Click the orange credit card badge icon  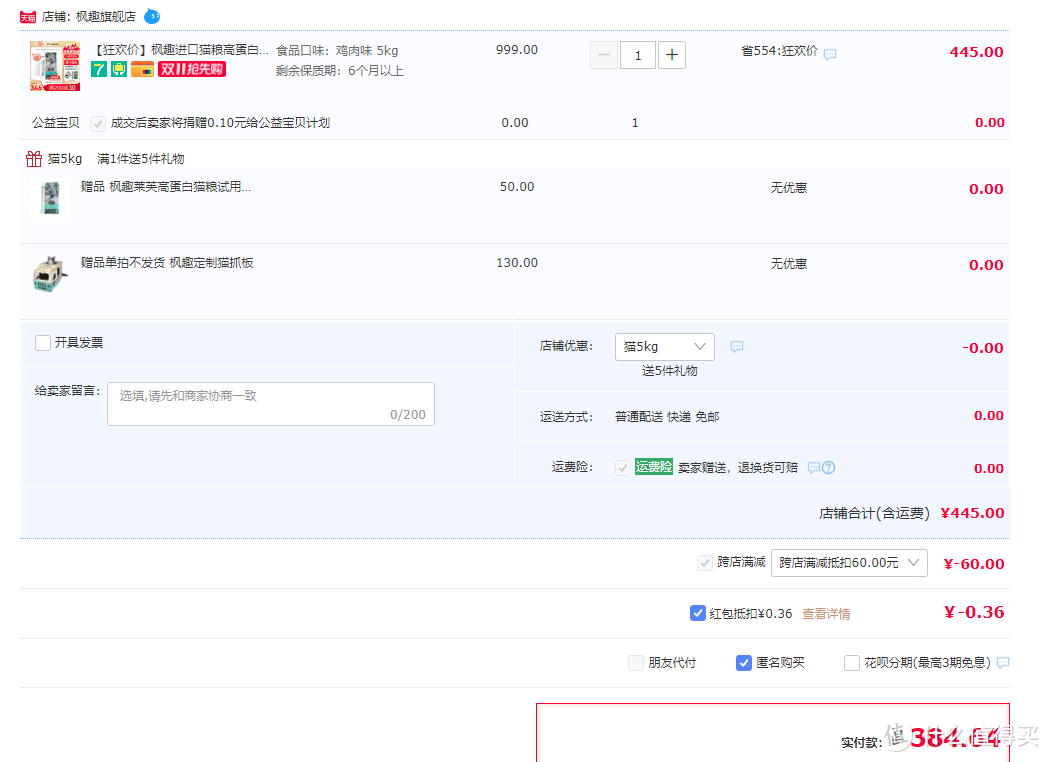pyautogui.click(x=142, y=69)
